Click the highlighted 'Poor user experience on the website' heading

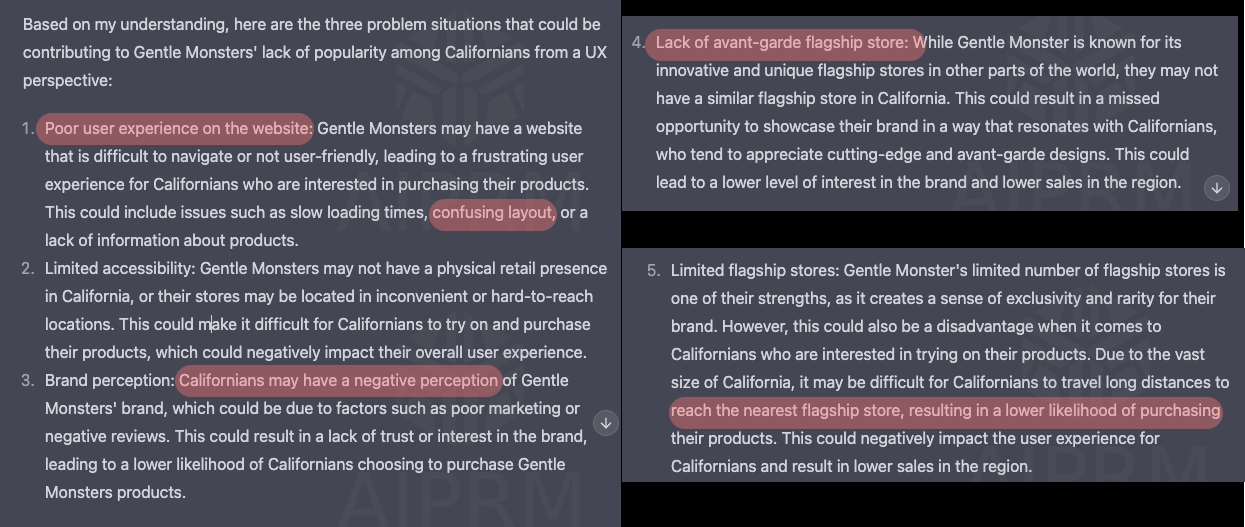click(176, 129)
